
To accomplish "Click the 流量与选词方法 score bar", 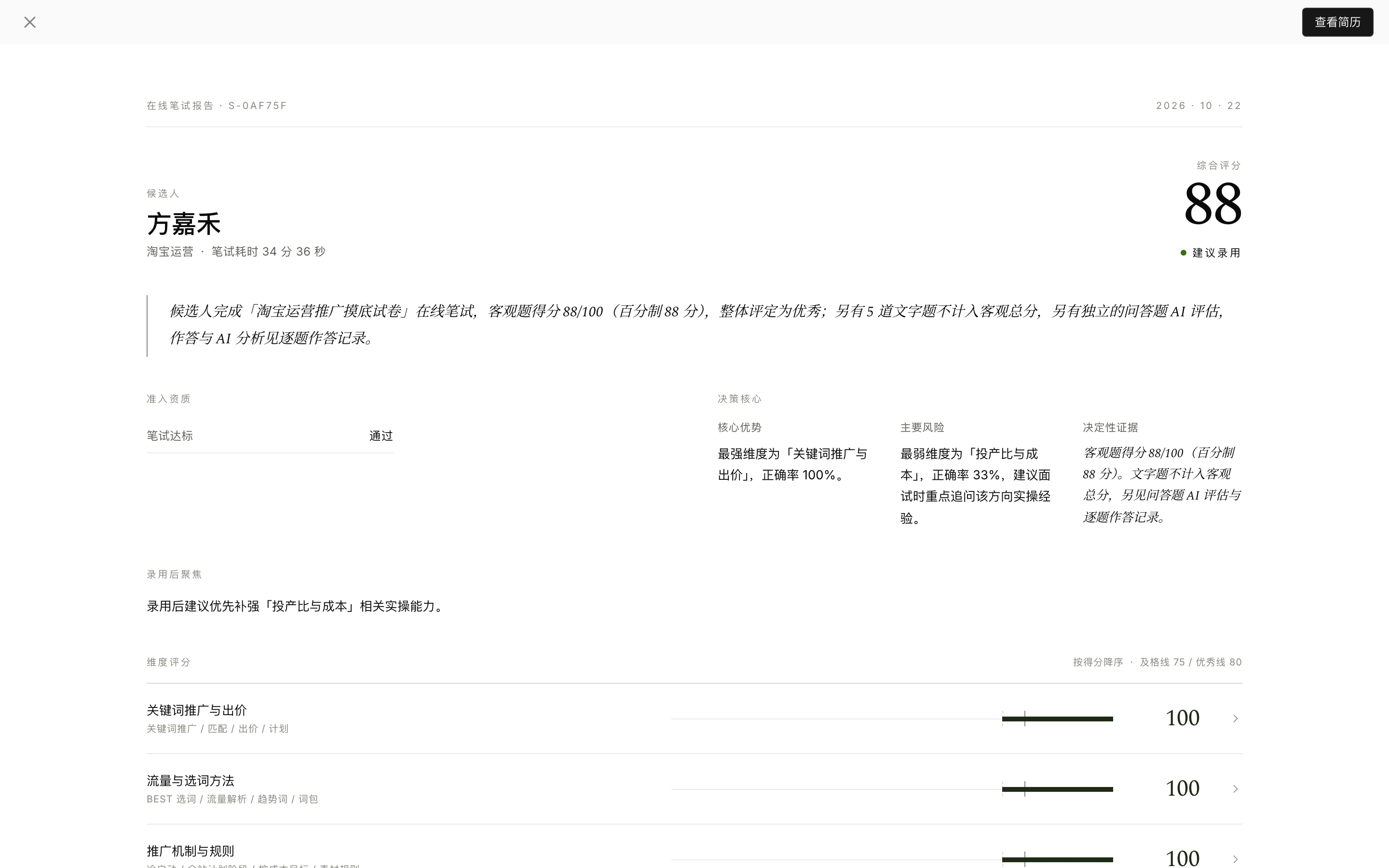I will [x=892, y=789].
